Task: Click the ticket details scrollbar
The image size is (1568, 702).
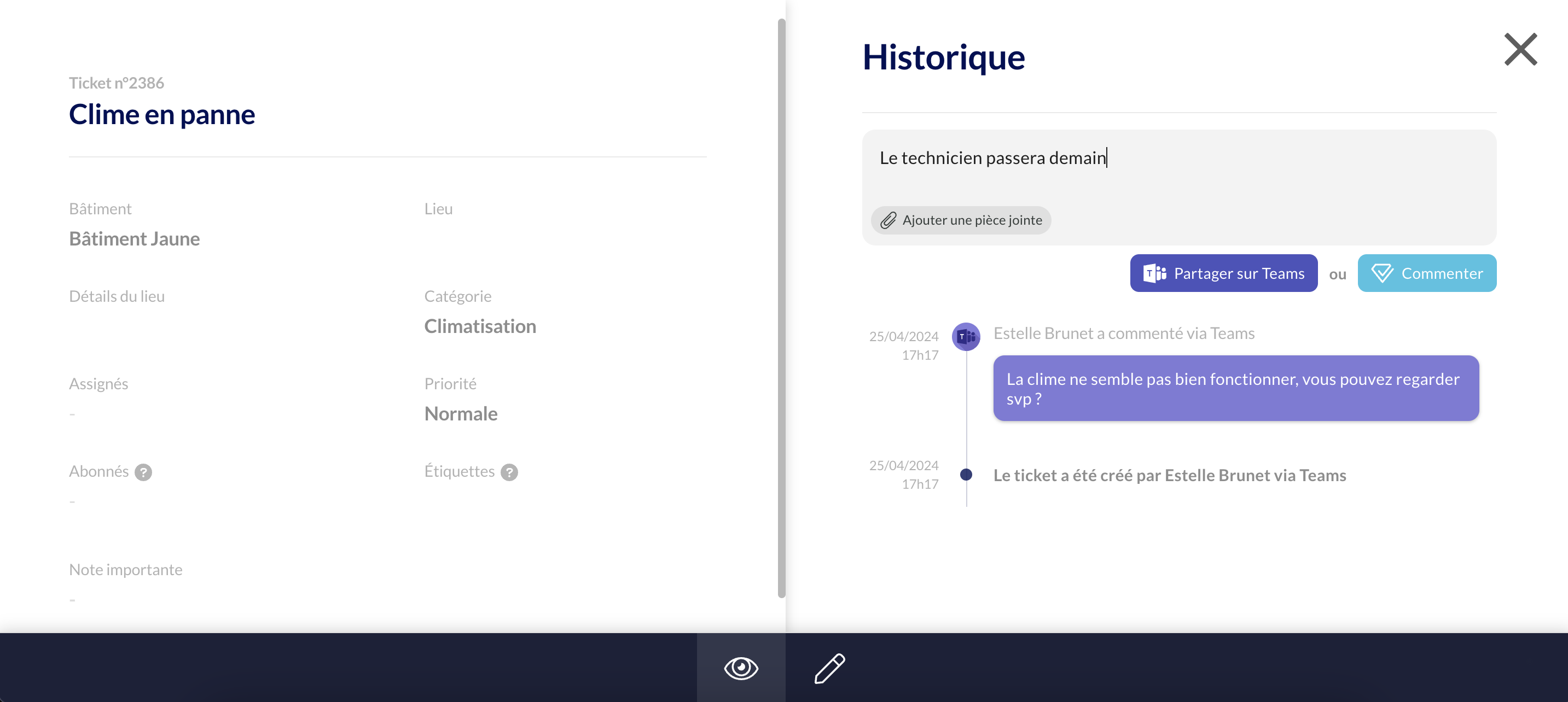Action: (781, 307)
